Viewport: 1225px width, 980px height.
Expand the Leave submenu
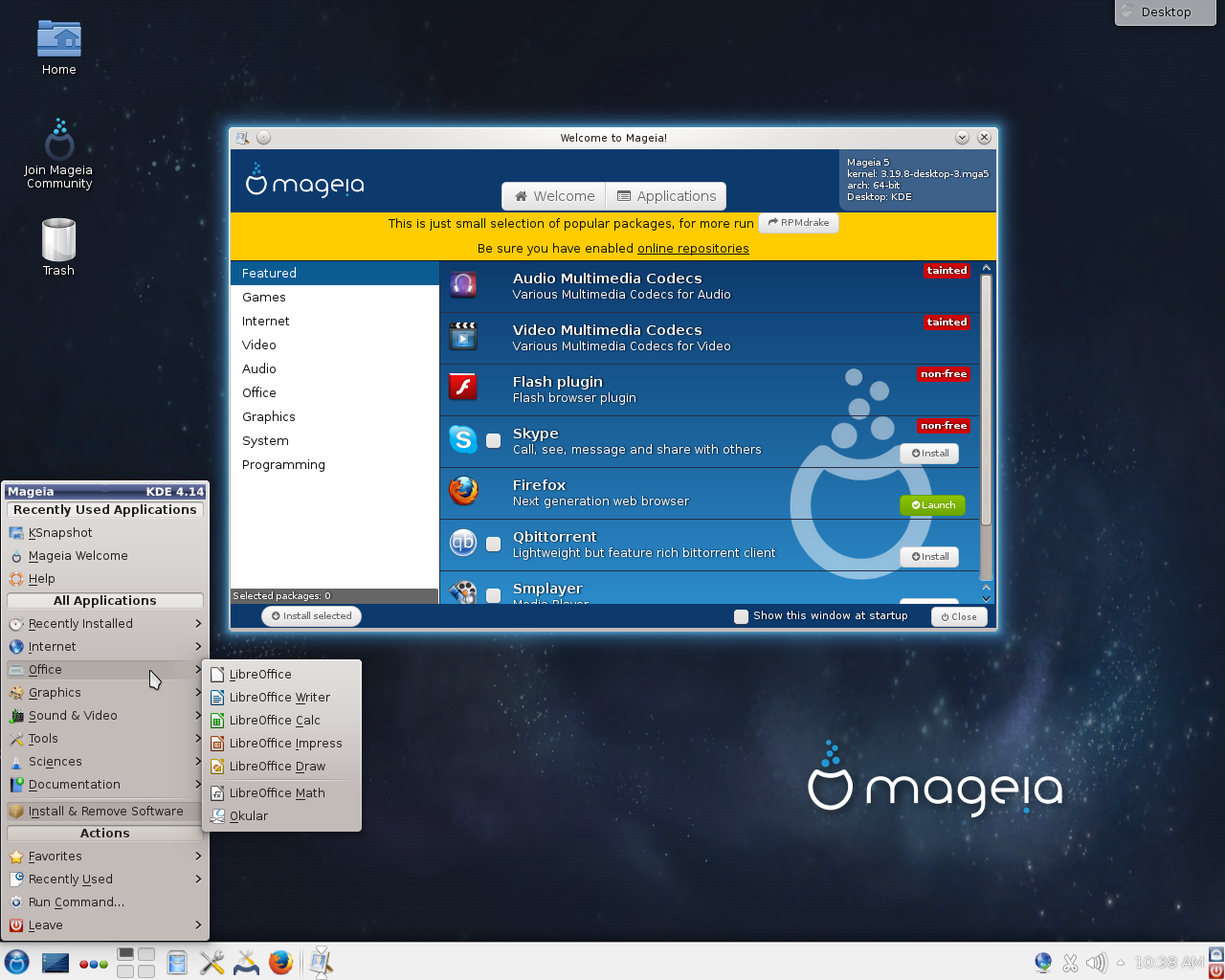[x=105, y=925]
